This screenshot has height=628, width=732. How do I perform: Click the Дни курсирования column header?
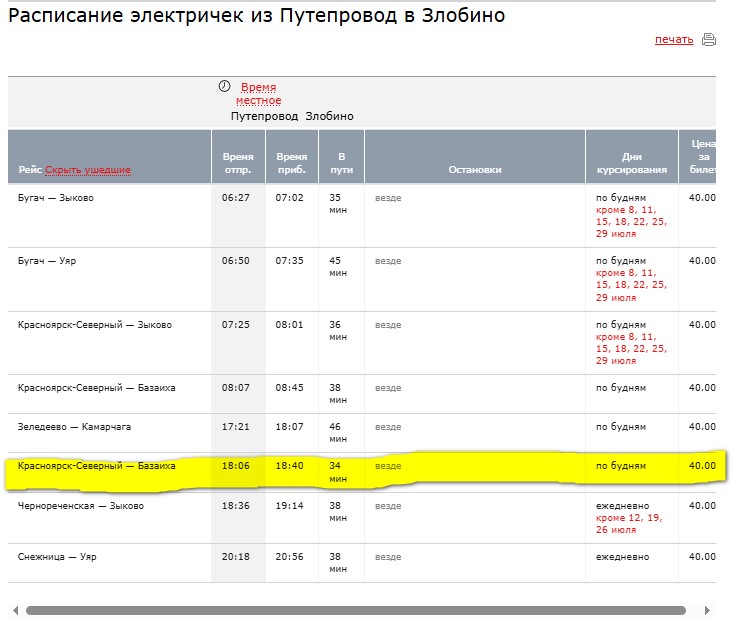(x=631, y=163)
